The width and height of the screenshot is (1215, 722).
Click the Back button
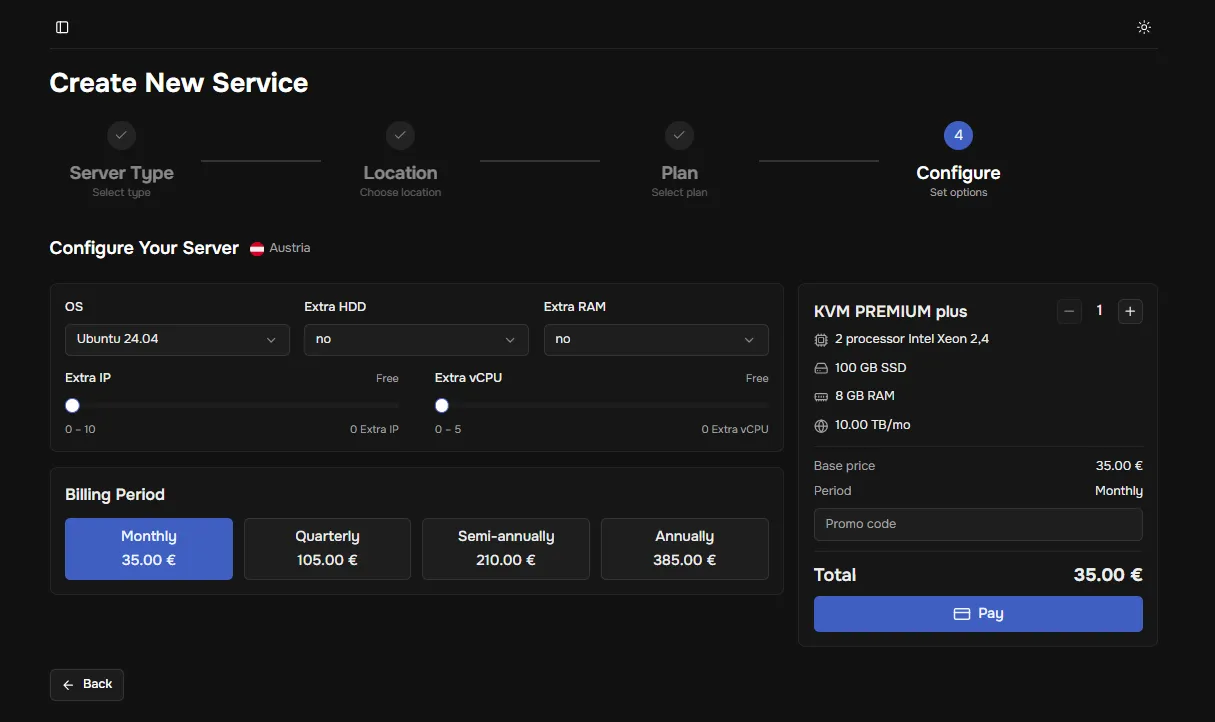tap(87, 684)
